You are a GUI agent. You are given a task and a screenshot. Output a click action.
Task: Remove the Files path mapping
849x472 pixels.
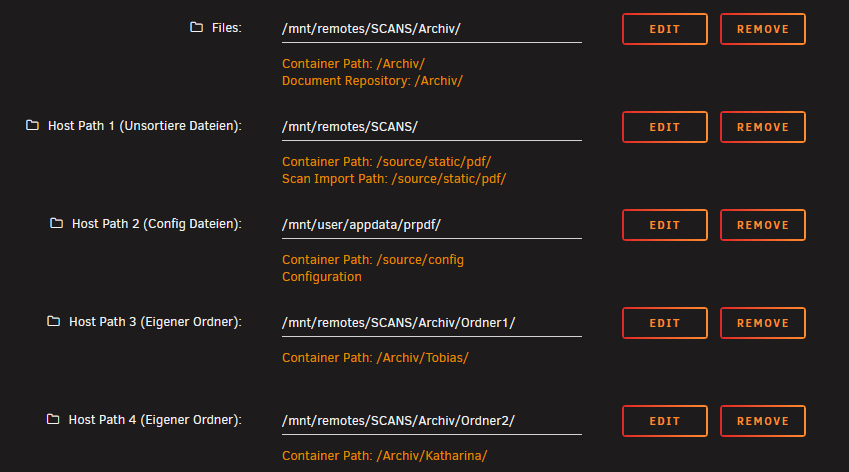[x=762, y=29]
